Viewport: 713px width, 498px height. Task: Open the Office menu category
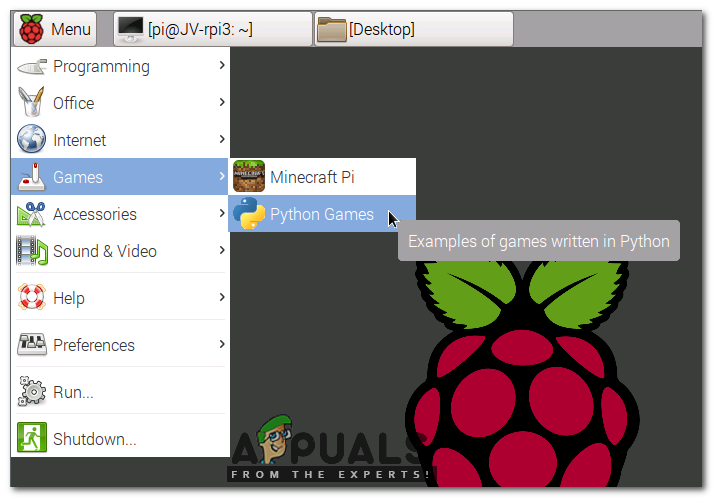[x=120, y=103]
